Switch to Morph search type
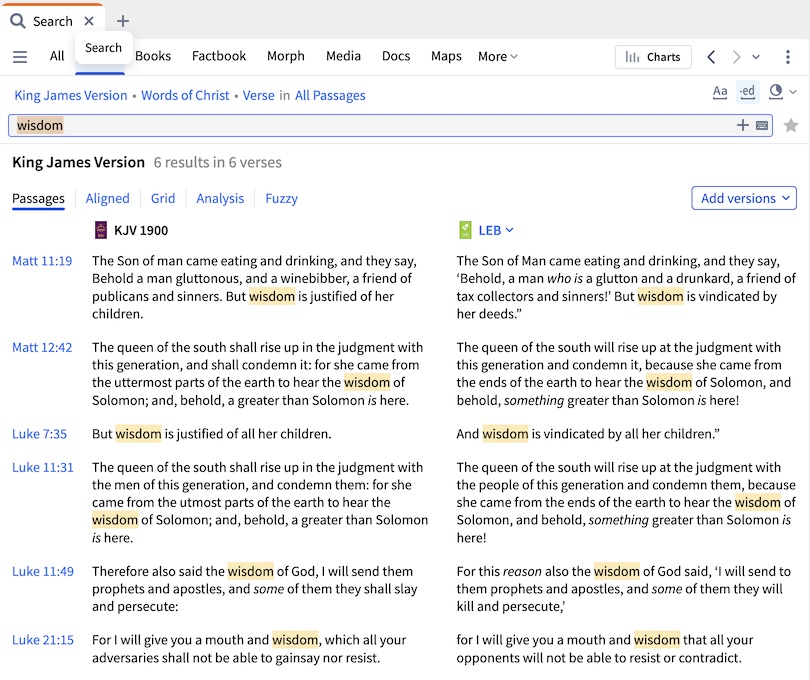The height and width of the screenshot is (680, 810). [286, 56]
